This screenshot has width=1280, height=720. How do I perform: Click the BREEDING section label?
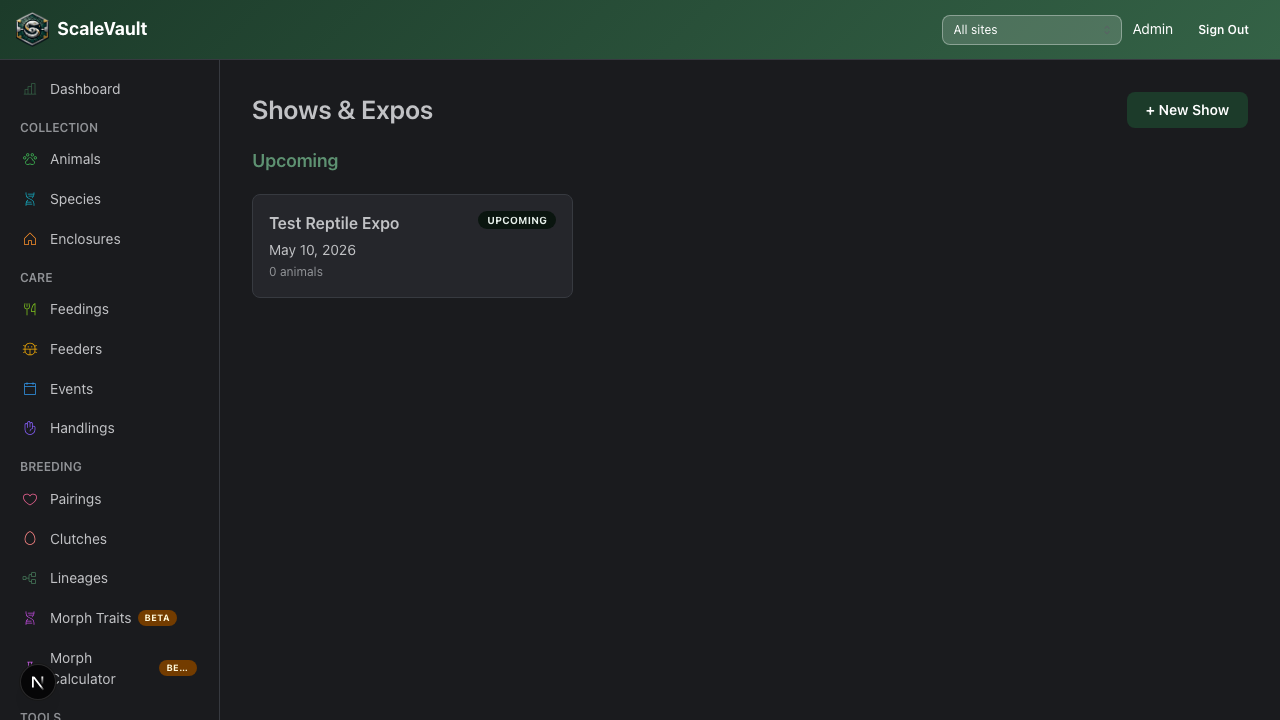click(x=51, y=467)
